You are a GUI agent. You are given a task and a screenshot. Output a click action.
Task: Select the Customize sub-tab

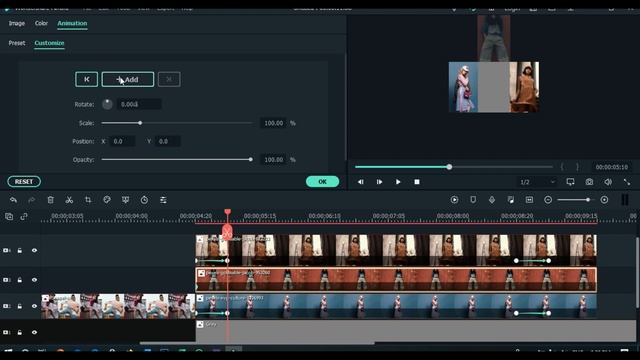coord(49,43)
